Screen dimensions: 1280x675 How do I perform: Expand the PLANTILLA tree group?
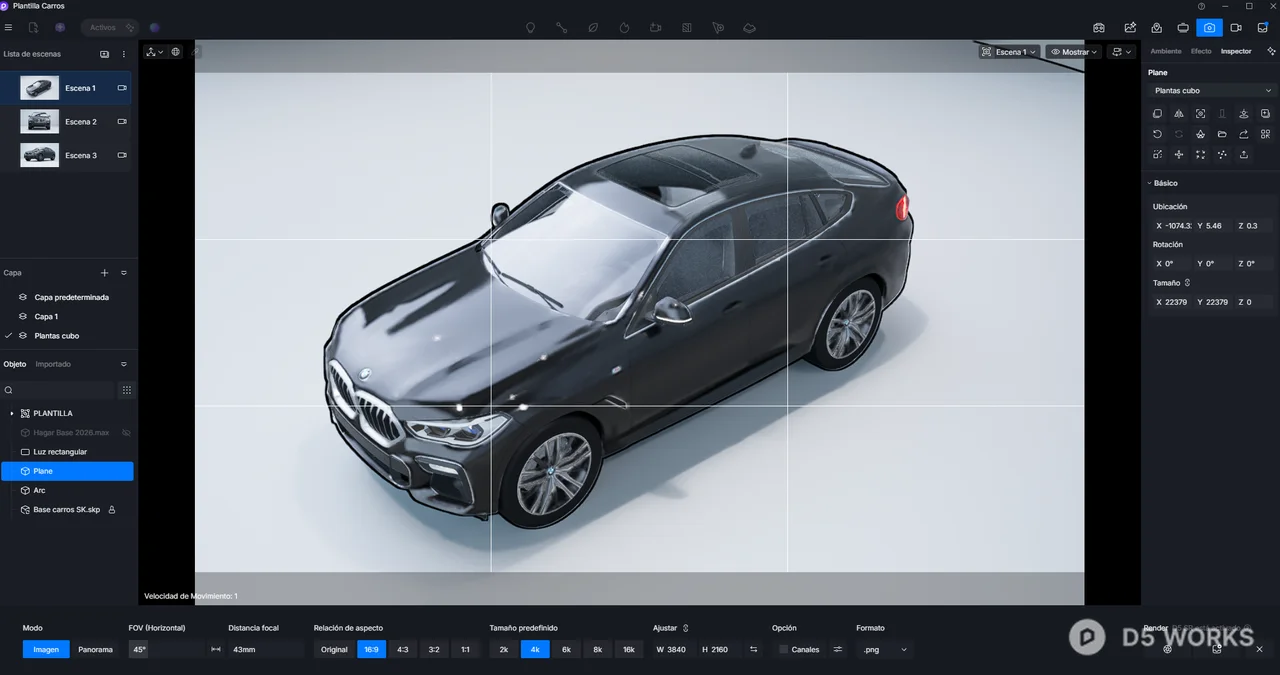pyautogui.click(x=12, y=413)
